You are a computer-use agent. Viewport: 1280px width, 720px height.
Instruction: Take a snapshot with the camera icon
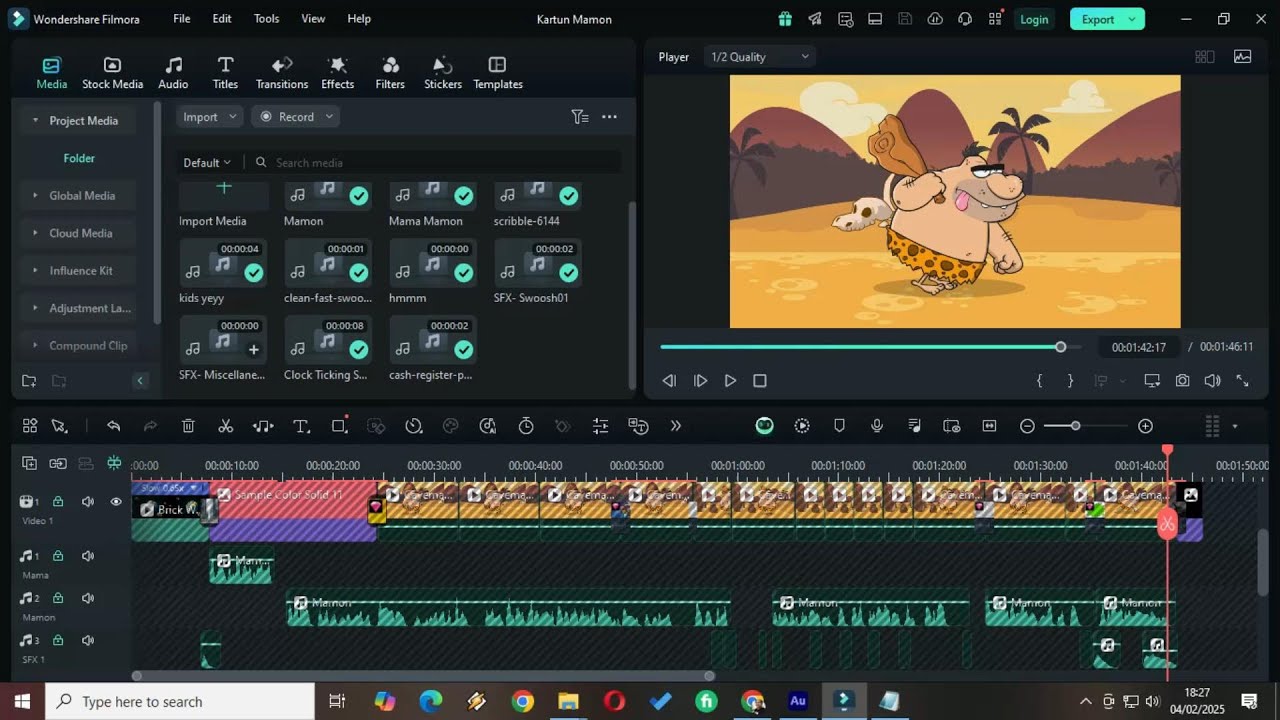pyautogui.click(x=1183, y=381)
